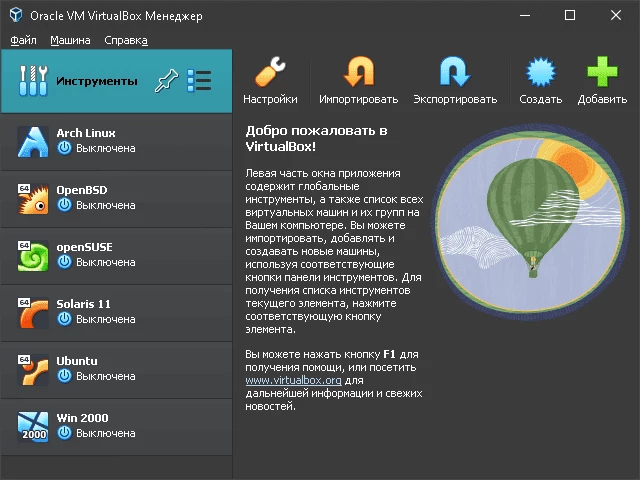The image size is (640, 480).
Task: Select the openSUSE machine name
Action: pos(84,247)
